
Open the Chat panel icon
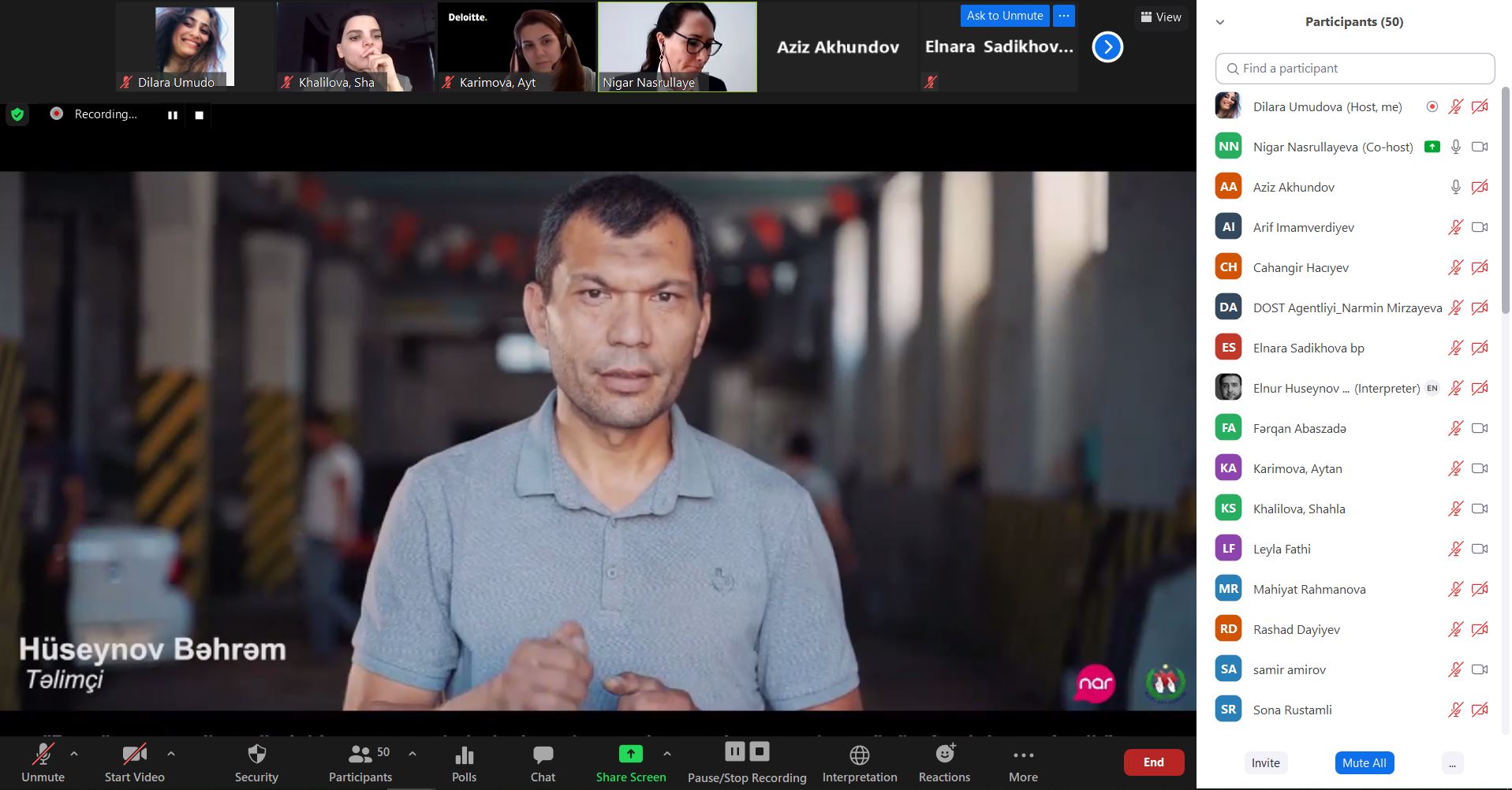click(543, 755)
